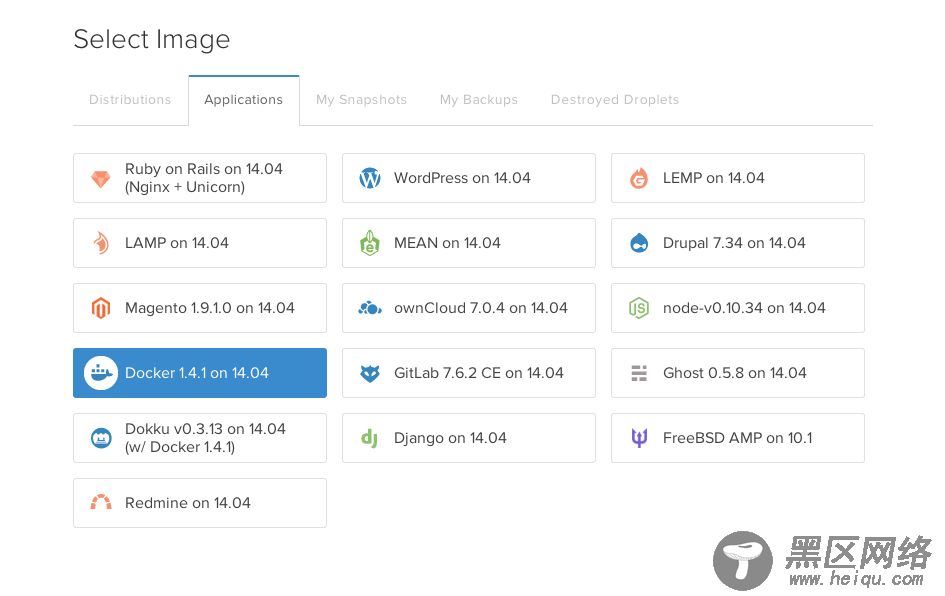945x596 pixels.
Task: Click the node.js hexagon icon
Action: pyautogui.click(x=639, y=308)
